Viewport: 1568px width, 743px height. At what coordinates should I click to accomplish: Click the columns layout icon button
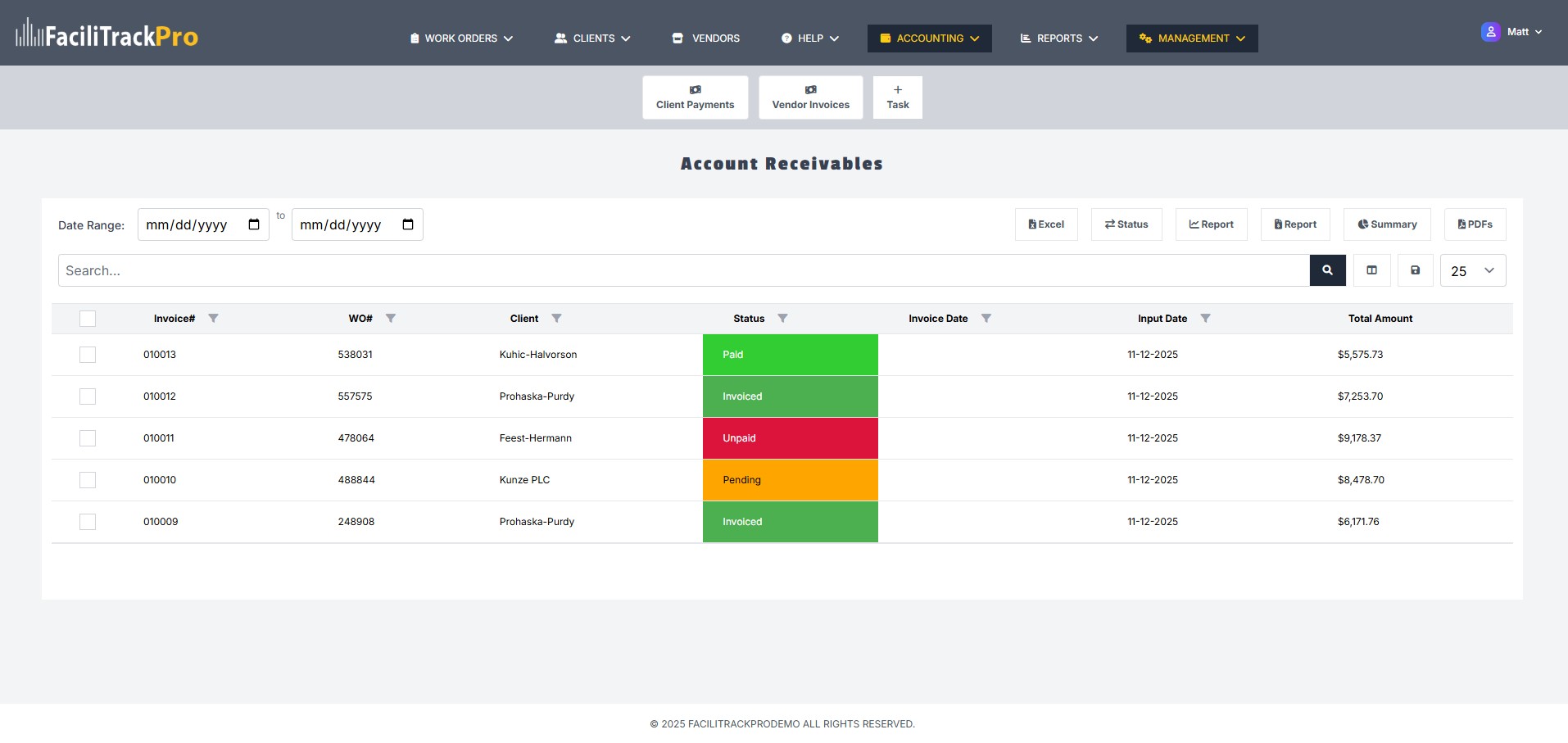point(1371,270)
